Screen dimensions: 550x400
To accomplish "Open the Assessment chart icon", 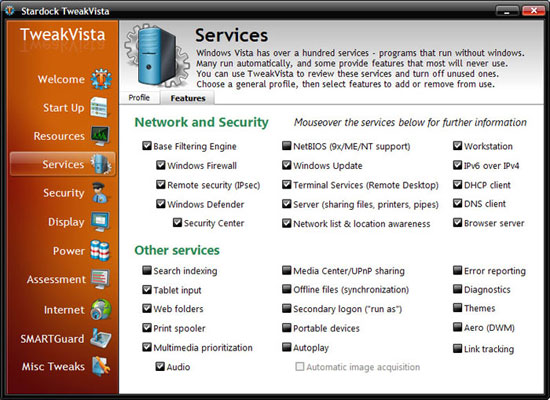I will [x=101, y=279].
